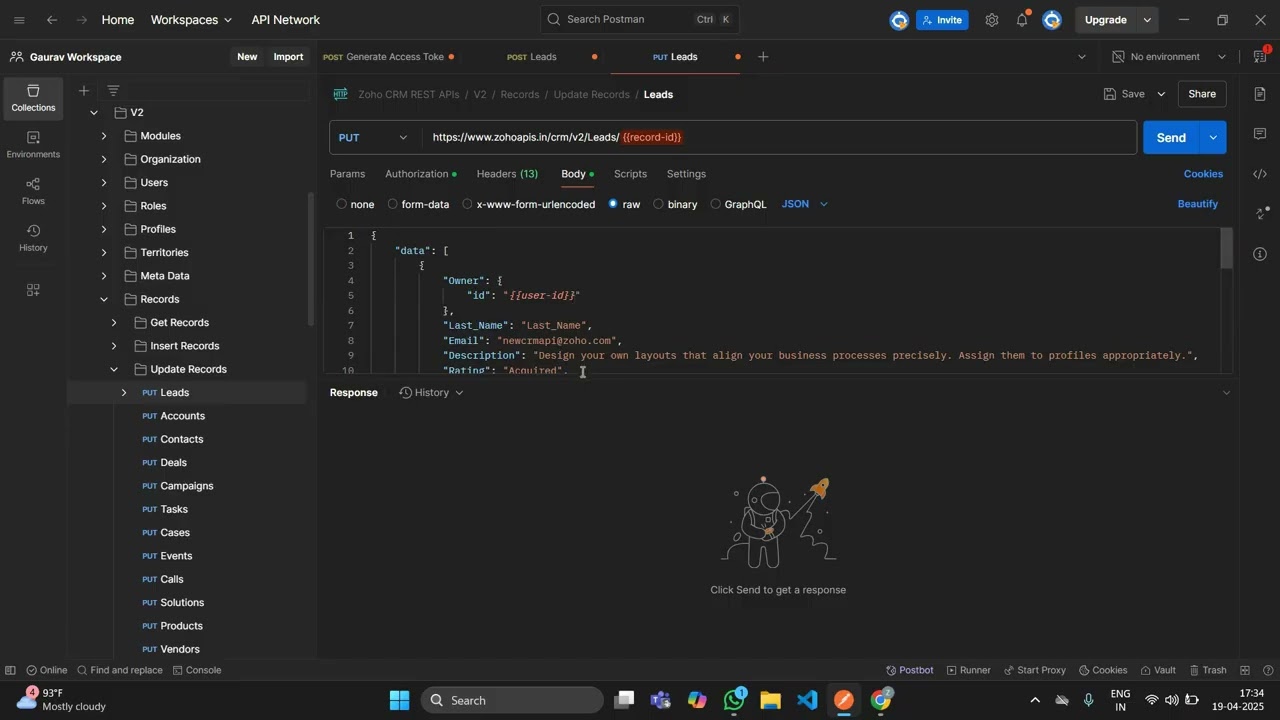Switch to the Headers tab
This screenshot has height=720, width=1280.
(x=507, y=174)
